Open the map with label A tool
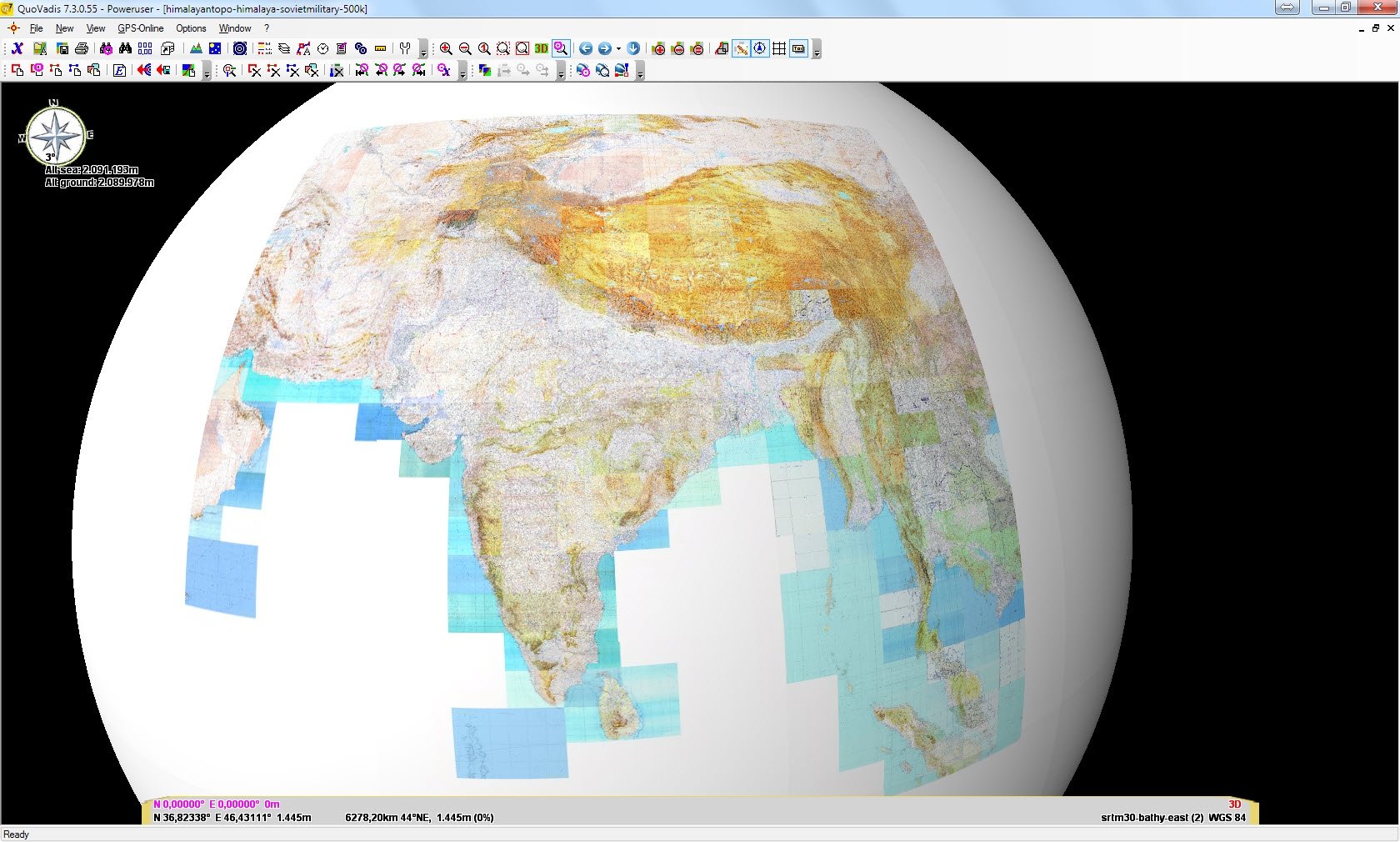This screenshot has width=1400, height=842. pos(39,48)
